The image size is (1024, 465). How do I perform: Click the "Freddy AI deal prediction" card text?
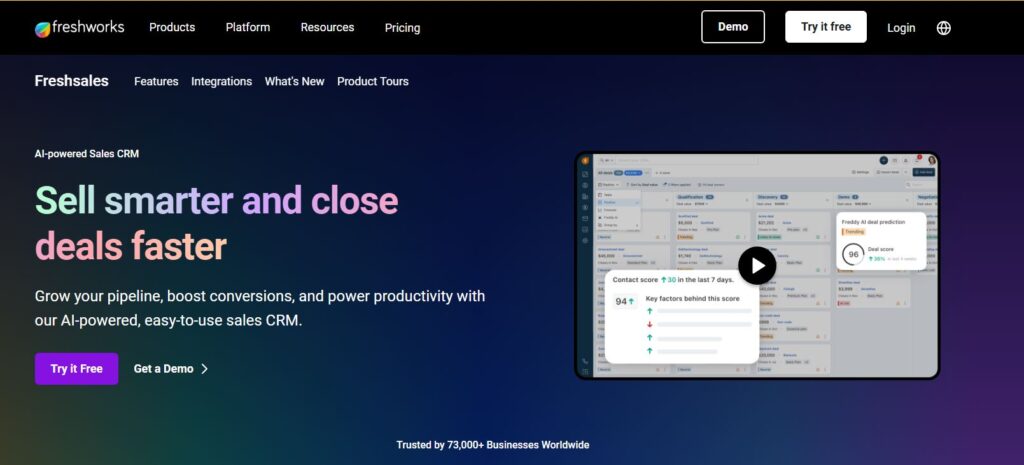(873, 222)
